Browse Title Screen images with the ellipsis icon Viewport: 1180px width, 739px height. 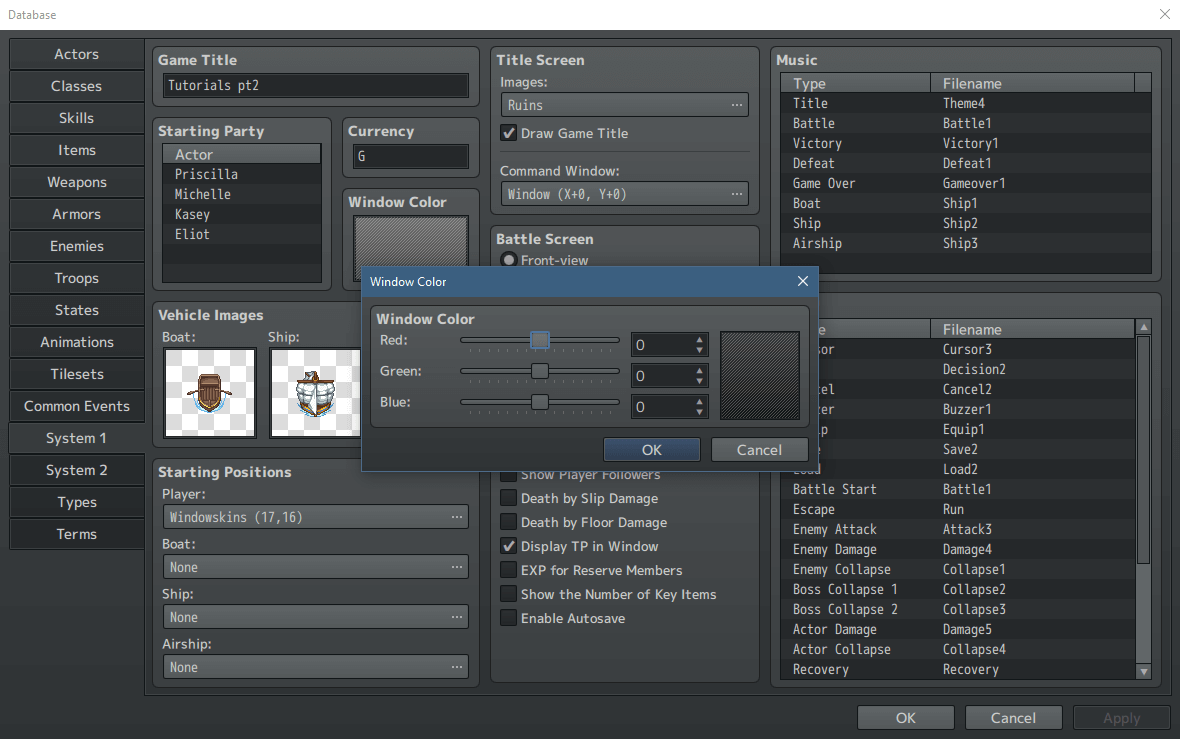737,104
